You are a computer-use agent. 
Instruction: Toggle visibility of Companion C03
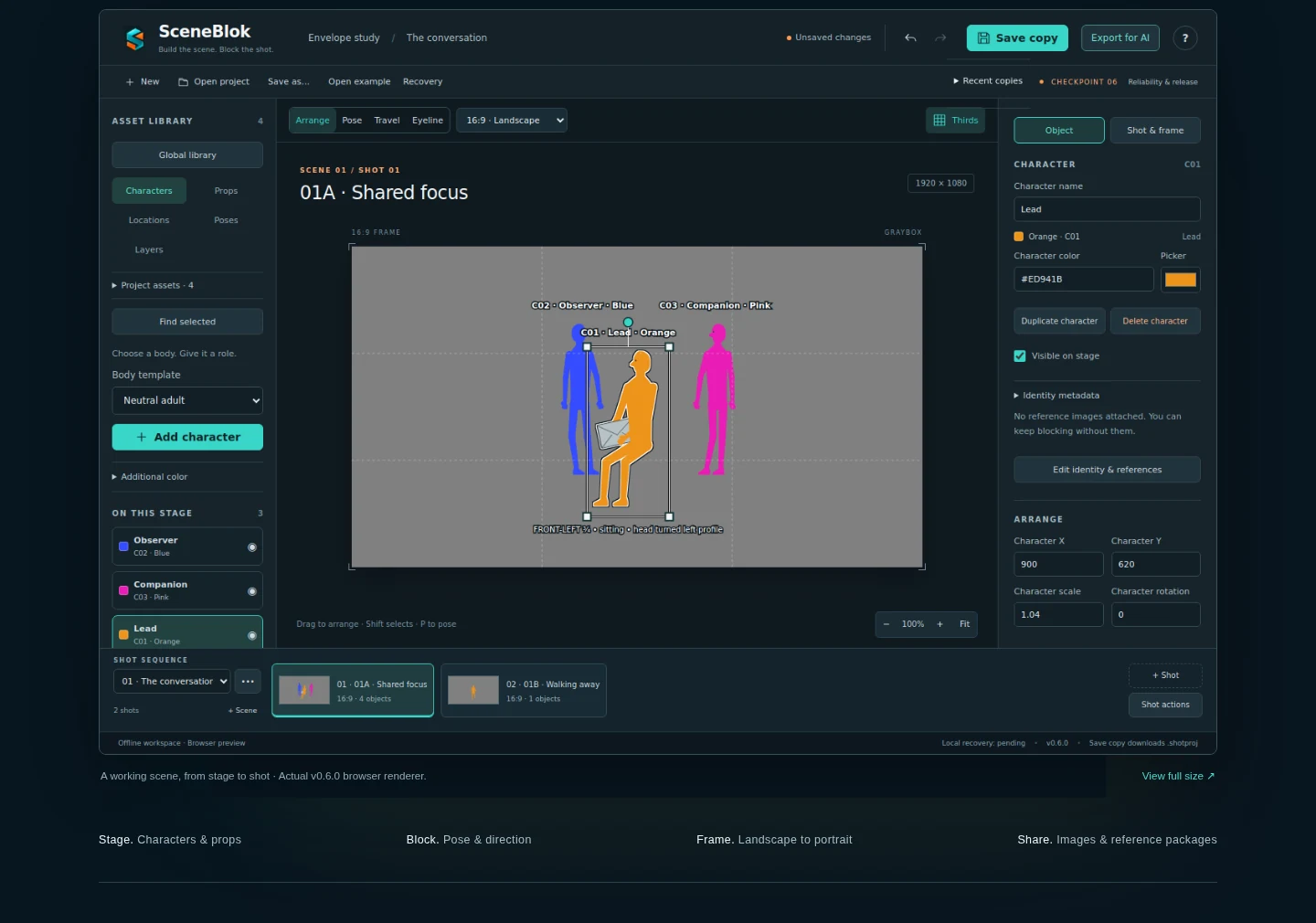[x=252, y=591]
